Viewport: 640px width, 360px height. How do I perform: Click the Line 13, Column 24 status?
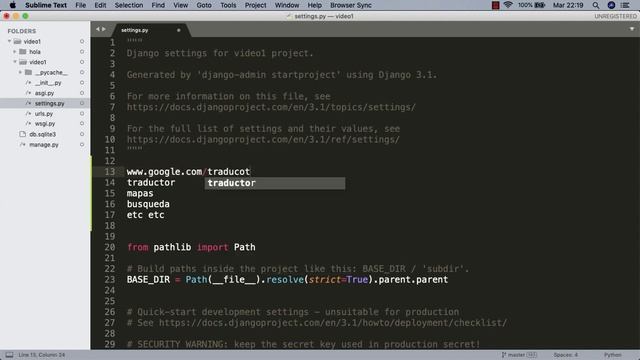point(41,355)
